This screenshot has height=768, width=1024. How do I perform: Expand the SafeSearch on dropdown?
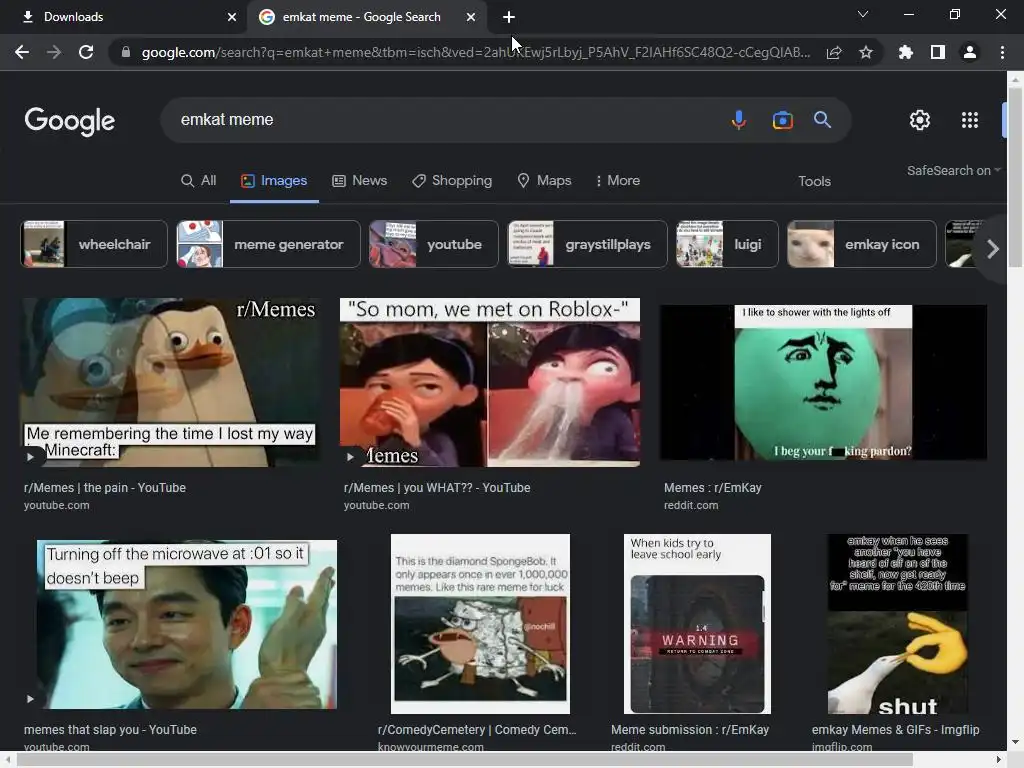[x=953, y=170]
